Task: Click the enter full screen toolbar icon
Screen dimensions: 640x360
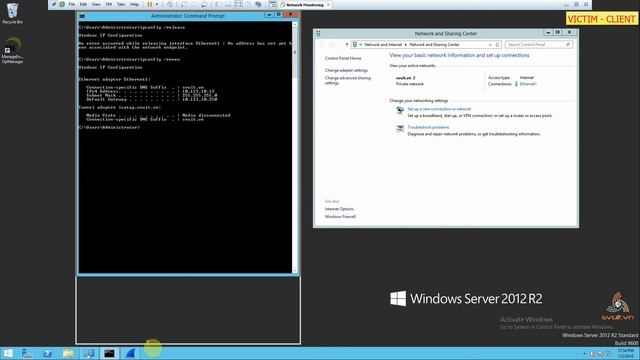Action: (x=238, y=4)
